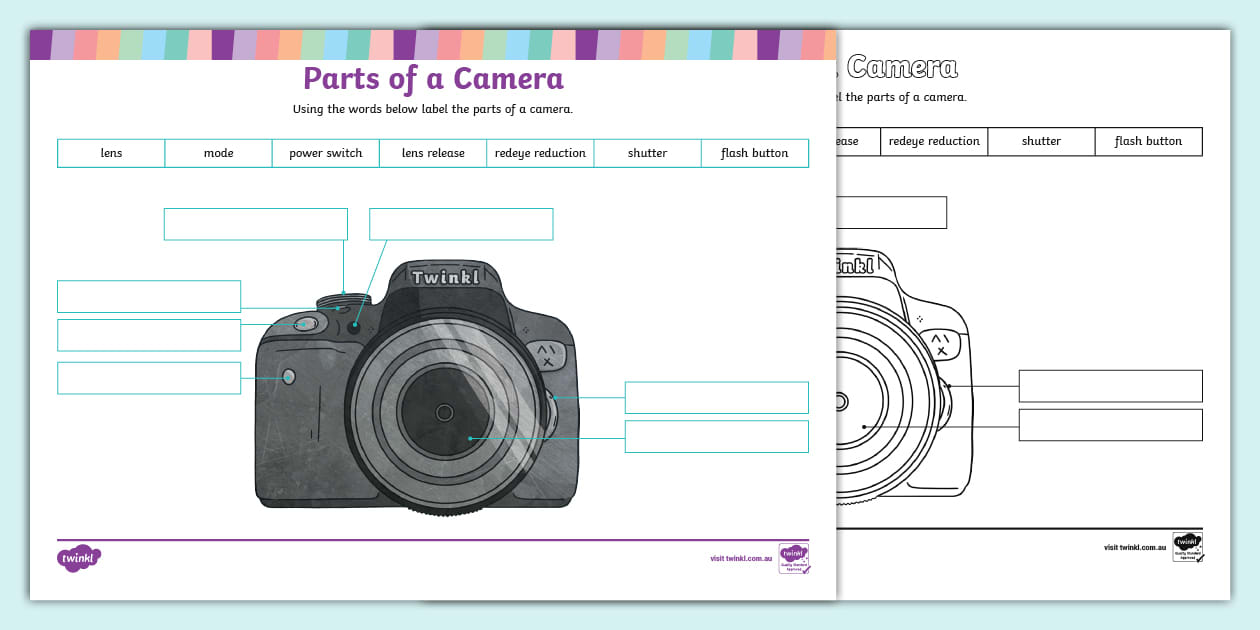Screen dimensions: 1260x630
Task: Click the quality badge on the back worksheet
Action: tap(1188, 545)
